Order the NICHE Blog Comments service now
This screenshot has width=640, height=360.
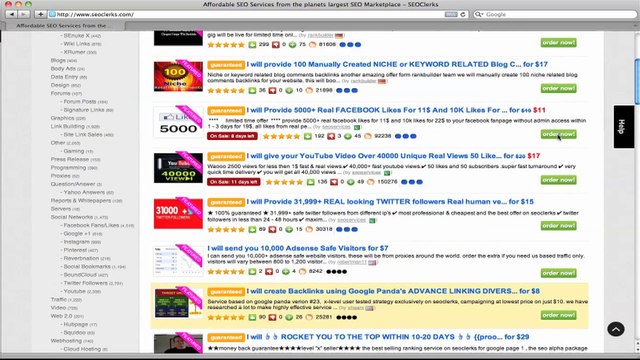point(558,89)
